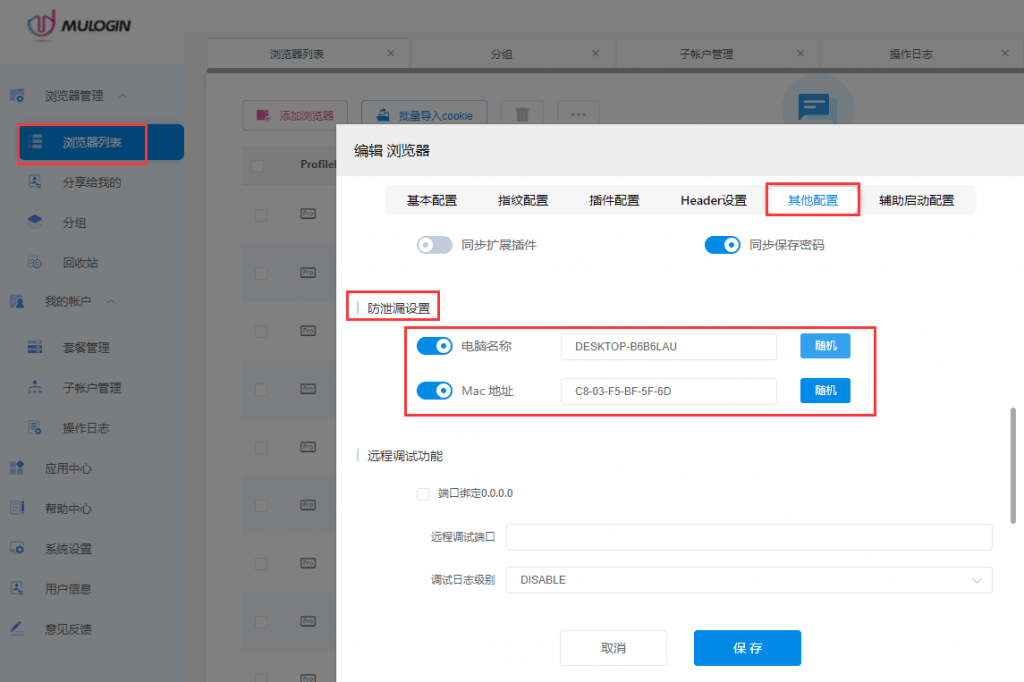Open 分享给我的 in sidebar
The height and width of the screenshot is (682, 1024).
[x=92, y=182]
